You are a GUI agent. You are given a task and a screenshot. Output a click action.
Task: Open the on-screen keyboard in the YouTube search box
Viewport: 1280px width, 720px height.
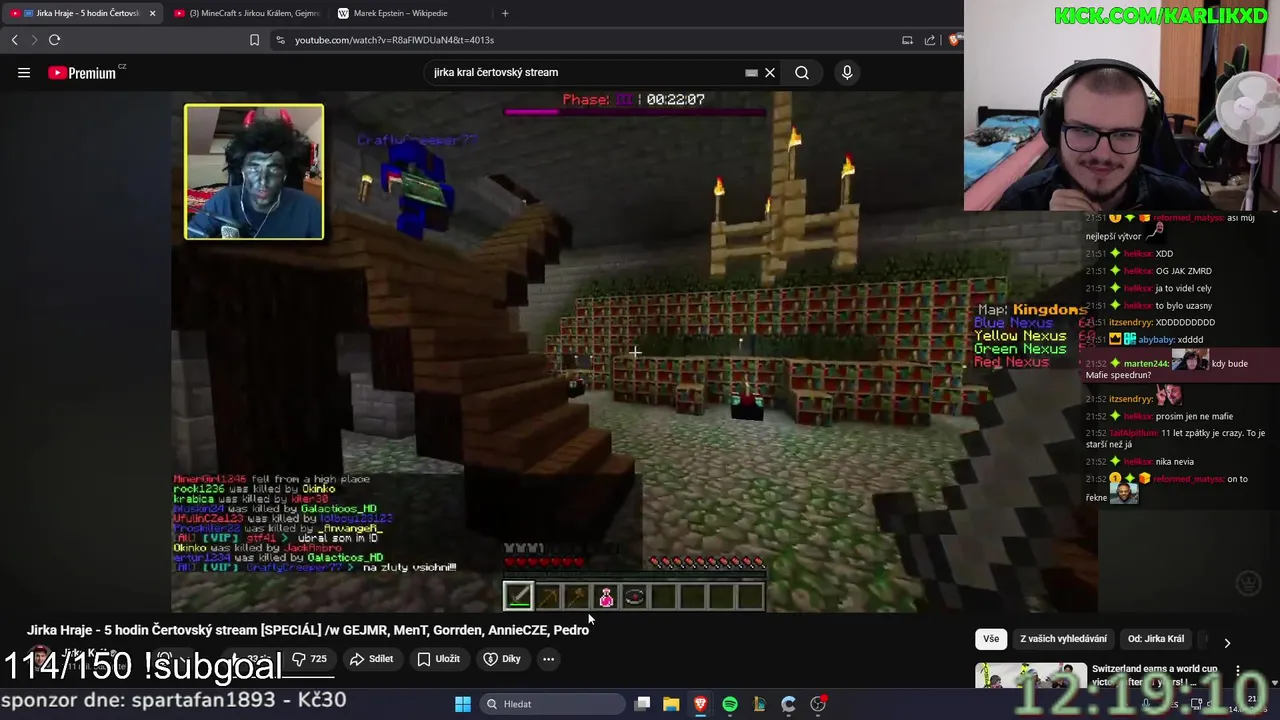[751, 72]
